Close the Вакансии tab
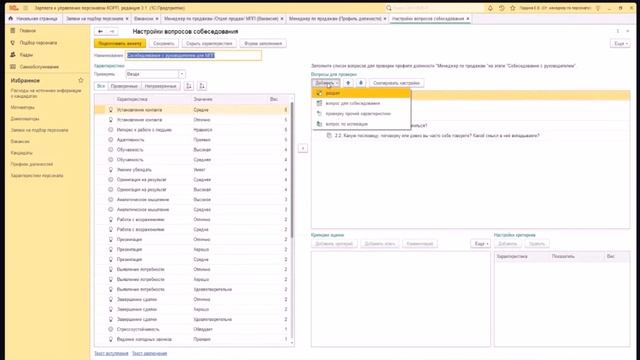The height and width of the screenshot is (360, 640). click(x=157, y=19)
